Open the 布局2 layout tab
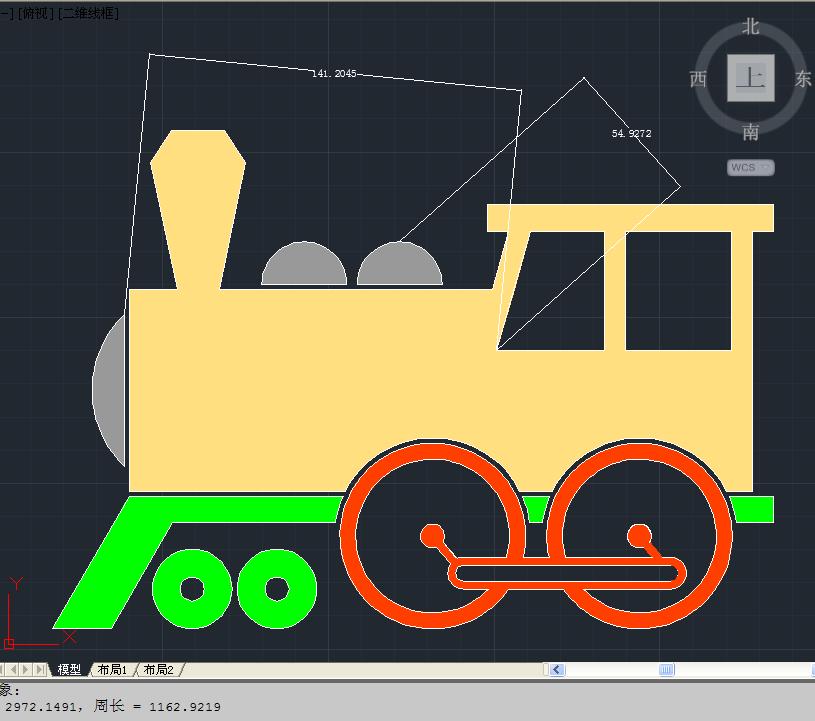 coord(157,669)
